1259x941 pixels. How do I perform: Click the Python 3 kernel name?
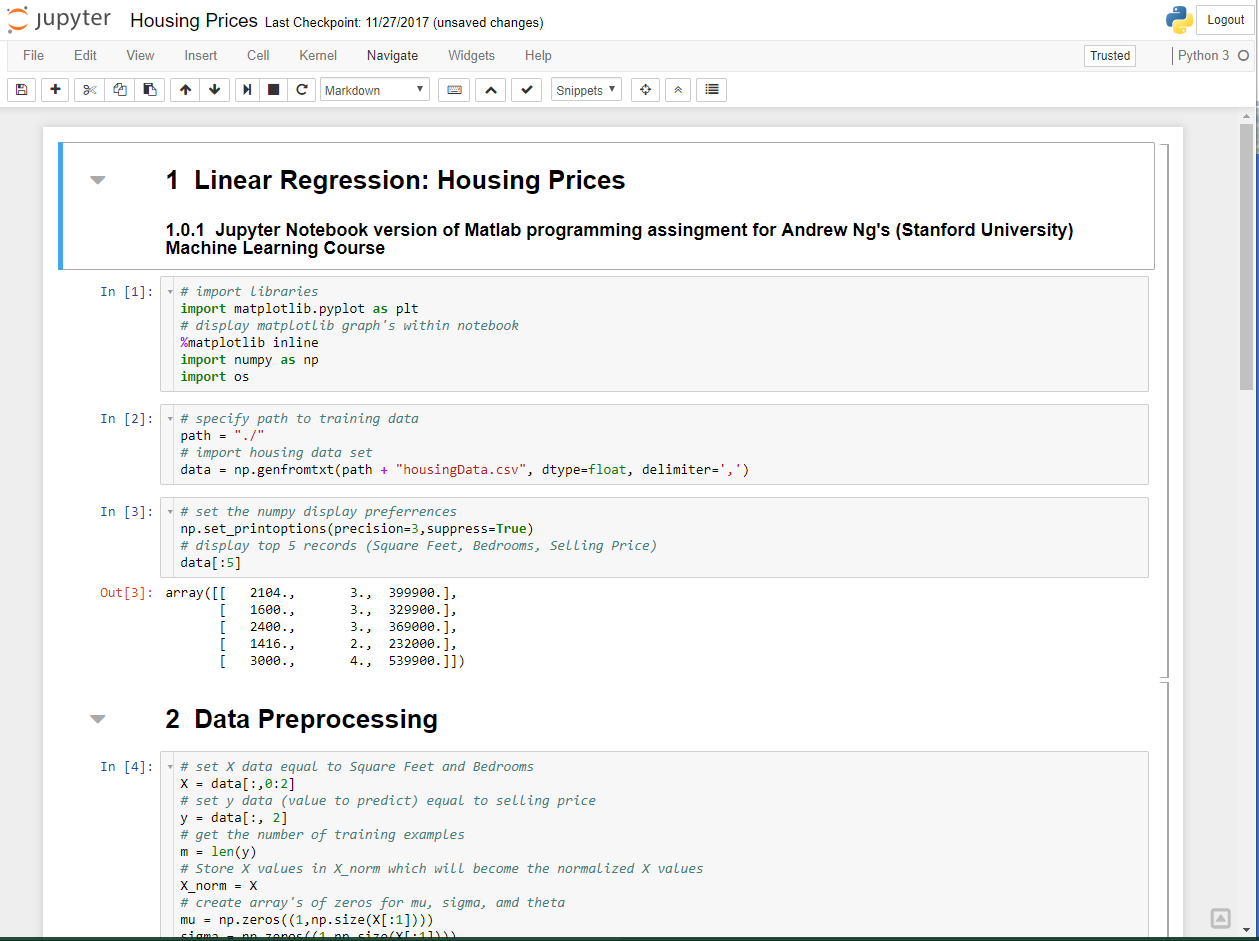(x=1203, y=56)
